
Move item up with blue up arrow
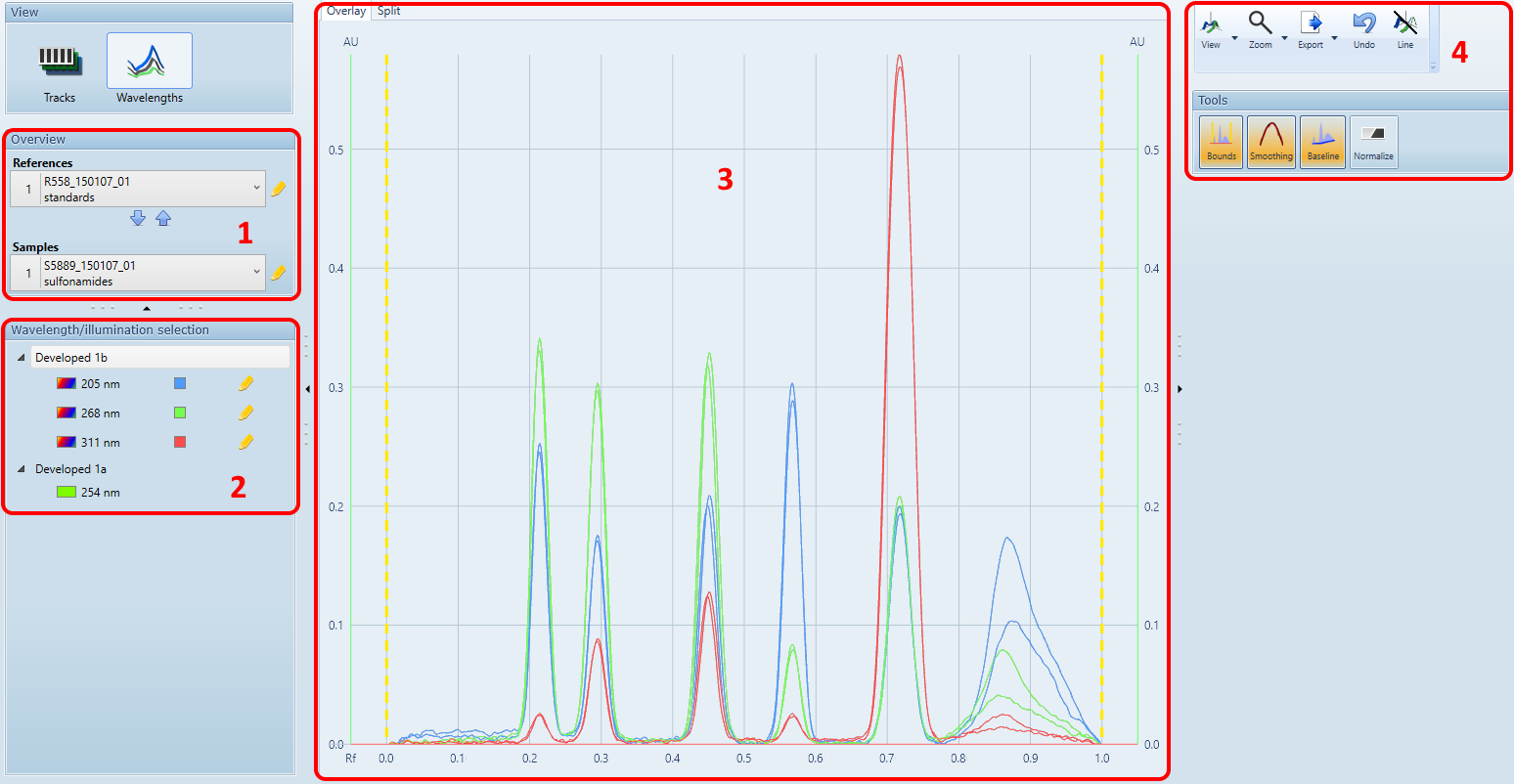[x=163, y=218]
